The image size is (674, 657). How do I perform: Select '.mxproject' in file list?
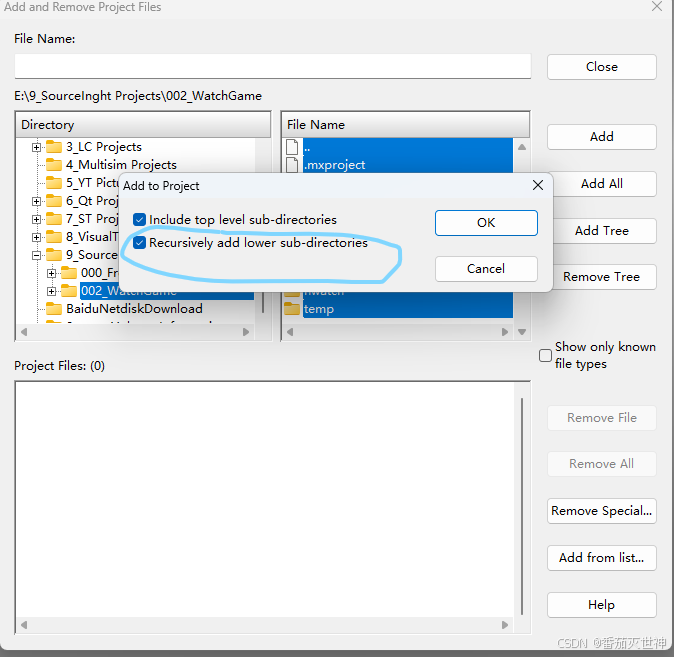click(334, 165)
